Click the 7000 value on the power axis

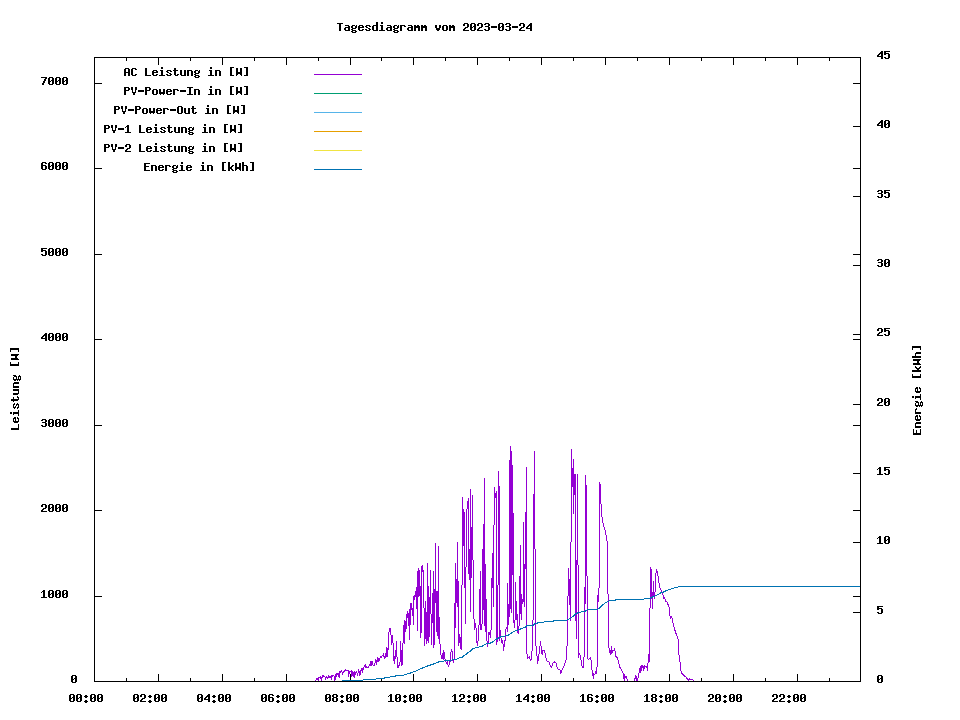(x=55, y=81)
